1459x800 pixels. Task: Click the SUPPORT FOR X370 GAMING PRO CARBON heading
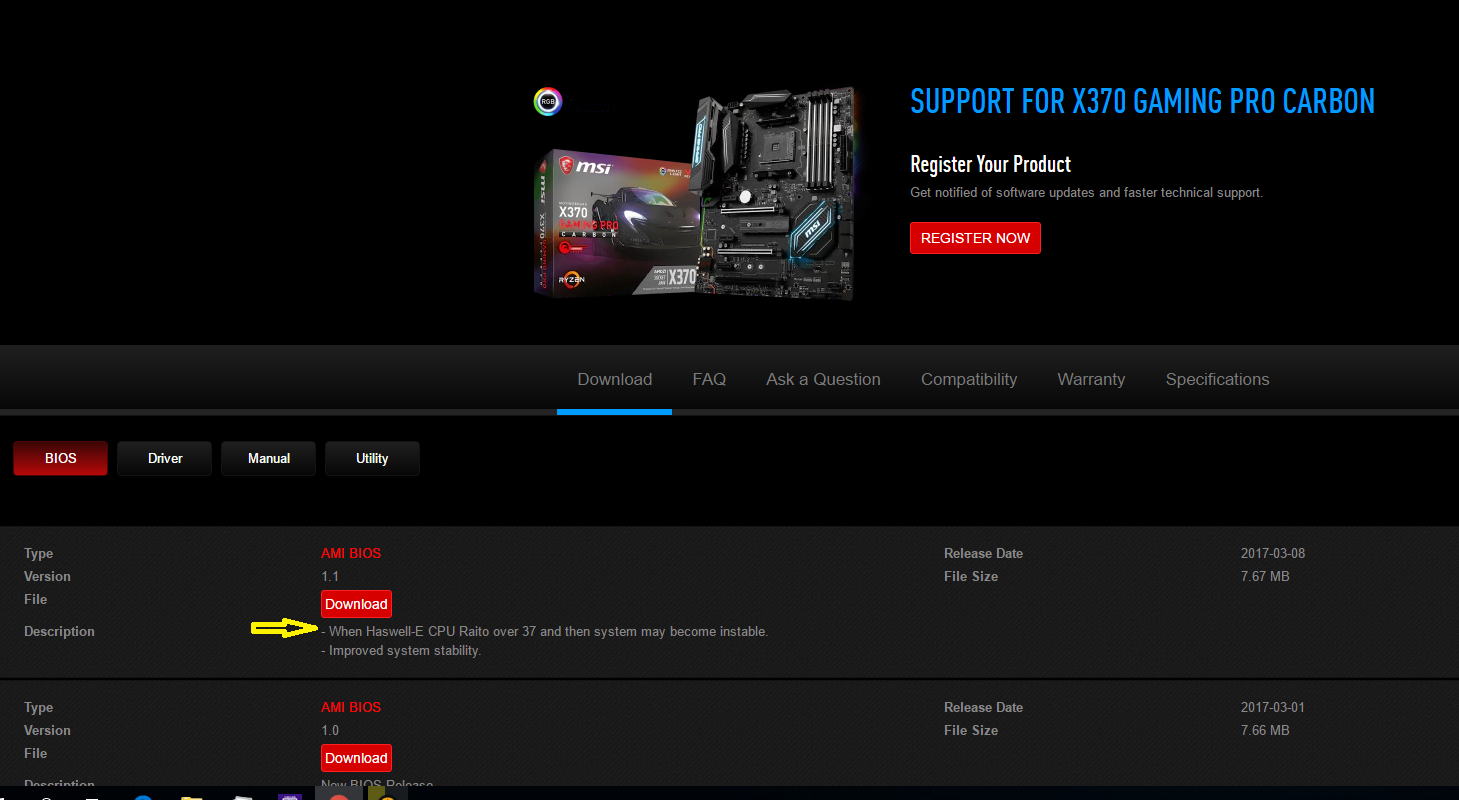pos(1142,101)
